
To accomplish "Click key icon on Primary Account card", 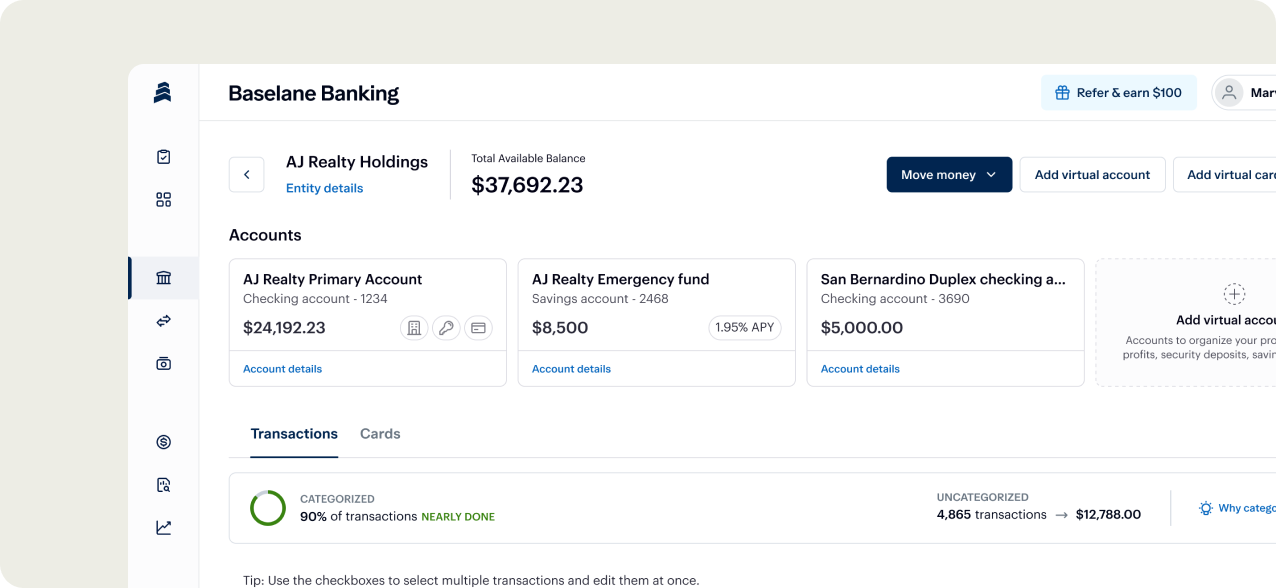I will [446, 327].
